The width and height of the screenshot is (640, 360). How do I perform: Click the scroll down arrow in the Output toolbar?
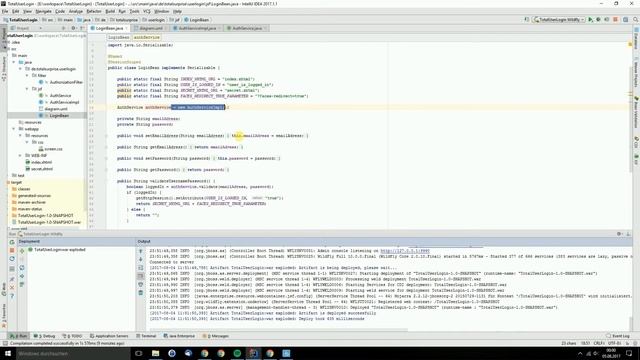tap(141, 259)
